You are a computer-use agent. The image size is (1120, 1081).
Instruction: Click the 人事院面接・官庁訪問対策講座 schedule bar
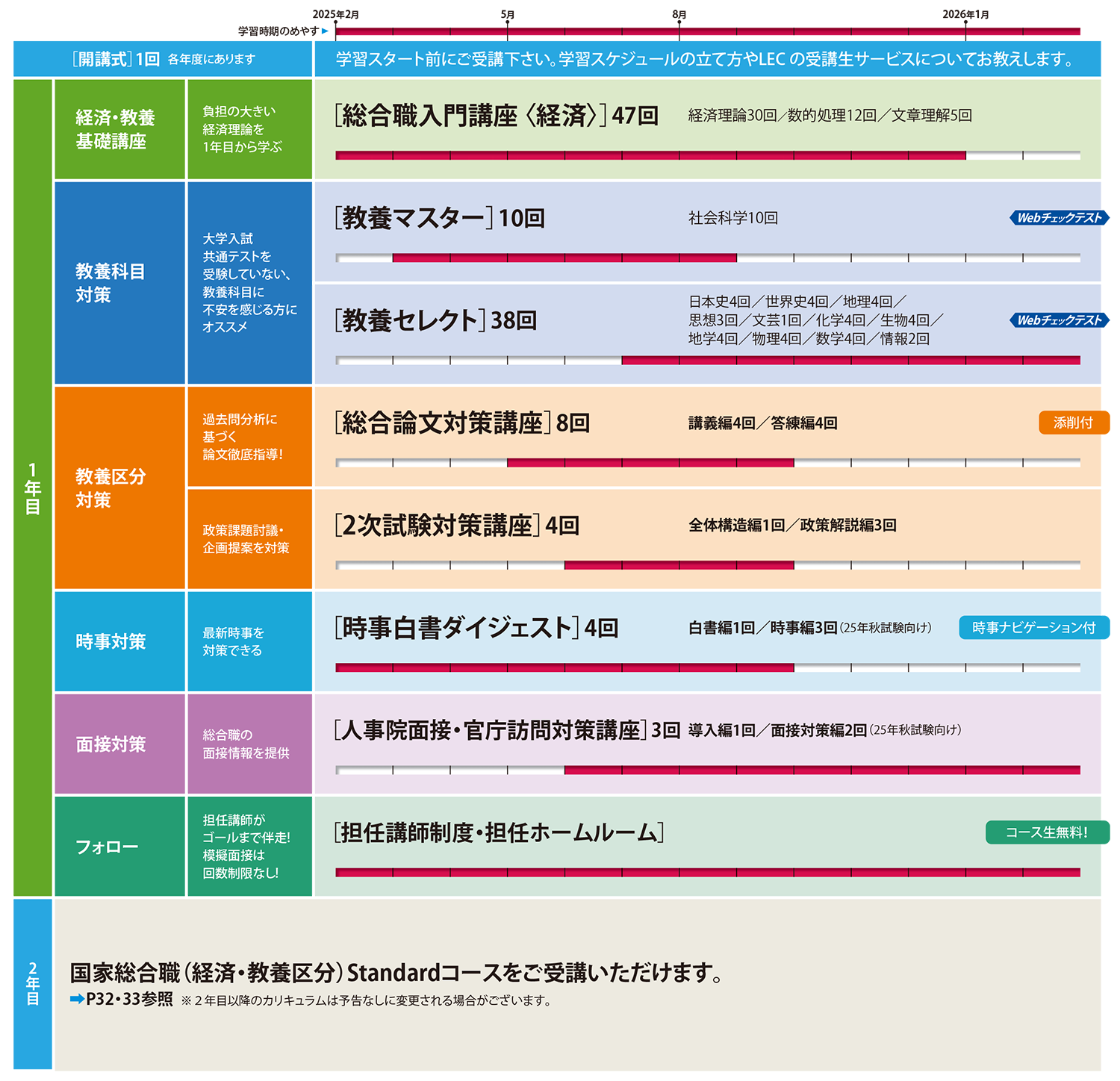coord(708,770)
